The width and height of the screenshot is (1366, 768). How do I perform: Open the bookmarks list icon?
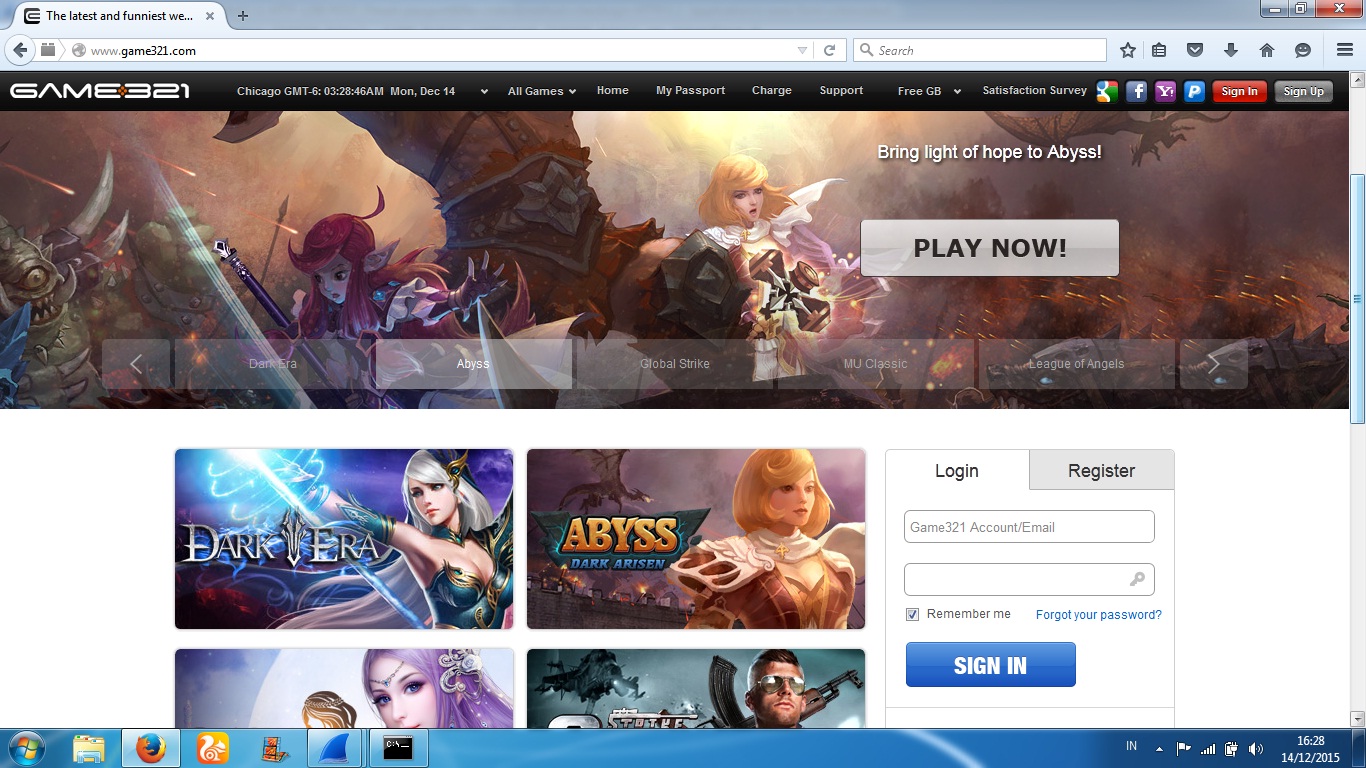(1159, 50)
